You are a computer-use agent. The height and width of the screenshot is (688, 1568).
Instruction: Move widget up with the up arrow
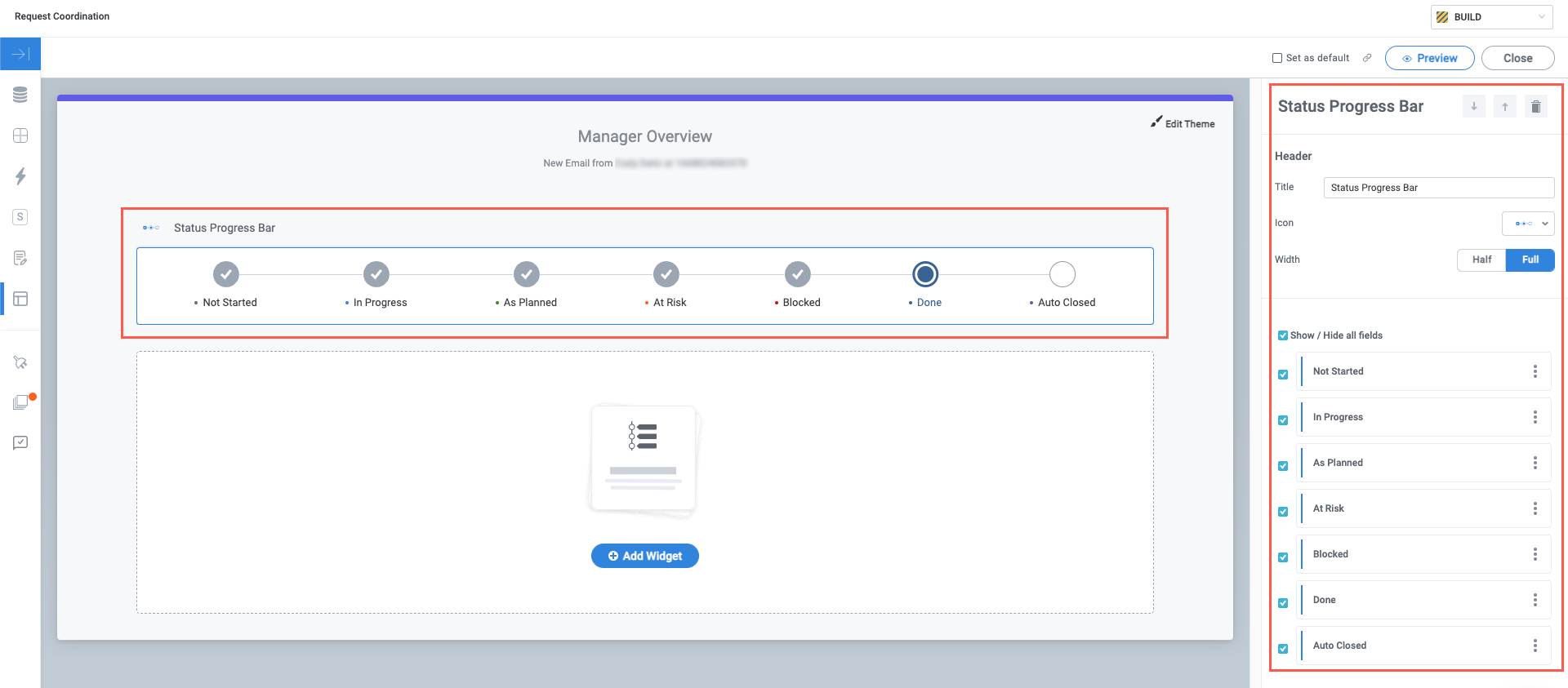click(1504, 107)
